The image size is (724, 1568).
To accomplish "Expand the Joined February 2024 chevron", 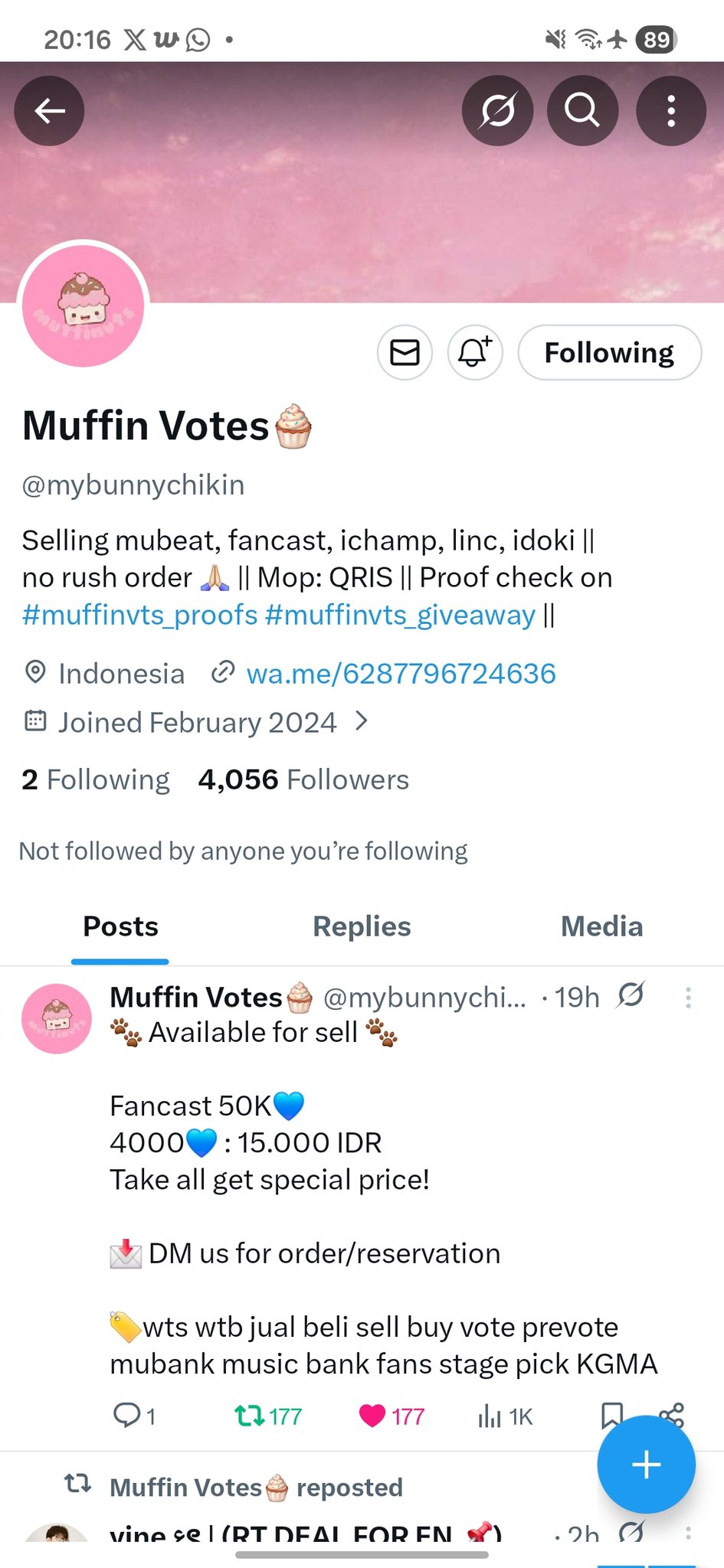I will tap(362, 721).
